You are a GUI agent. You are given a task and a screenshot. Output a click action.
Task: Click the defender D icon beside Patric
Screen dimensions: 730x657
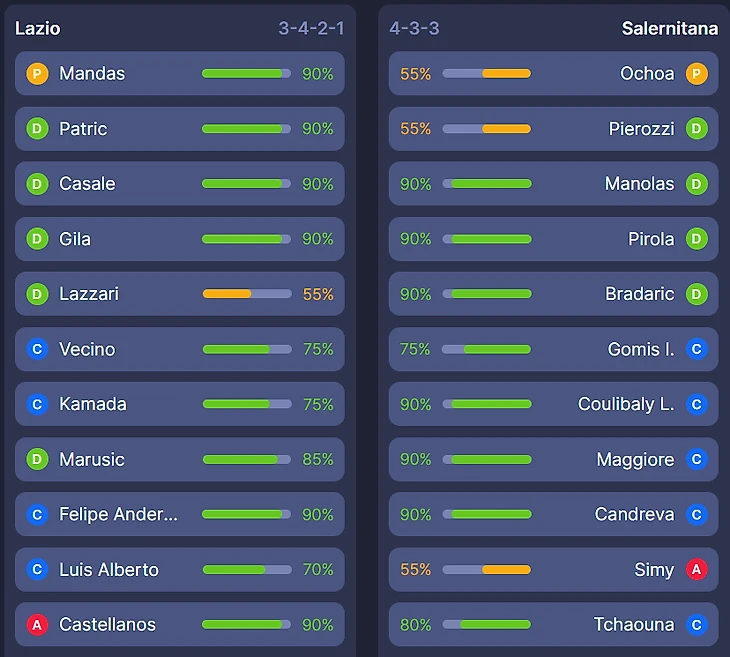tap(37, 129)
